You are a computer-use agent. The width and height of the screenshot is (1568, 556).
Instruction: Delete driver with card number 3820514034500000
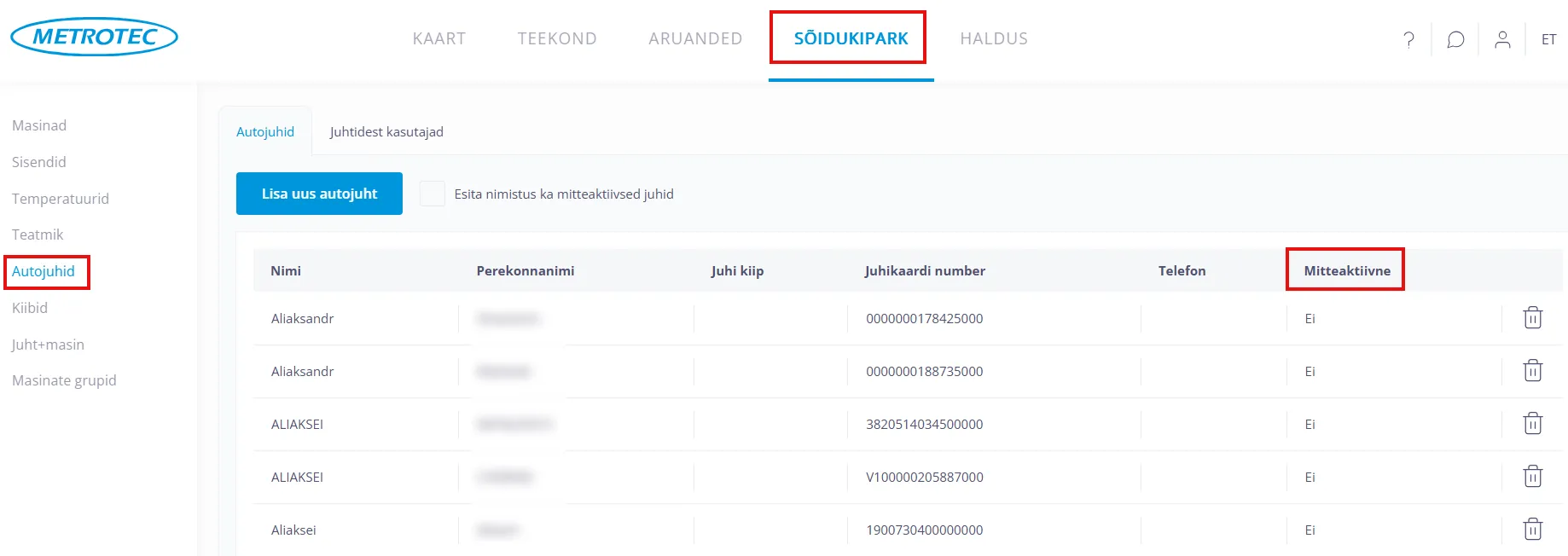coord(1532,424)
